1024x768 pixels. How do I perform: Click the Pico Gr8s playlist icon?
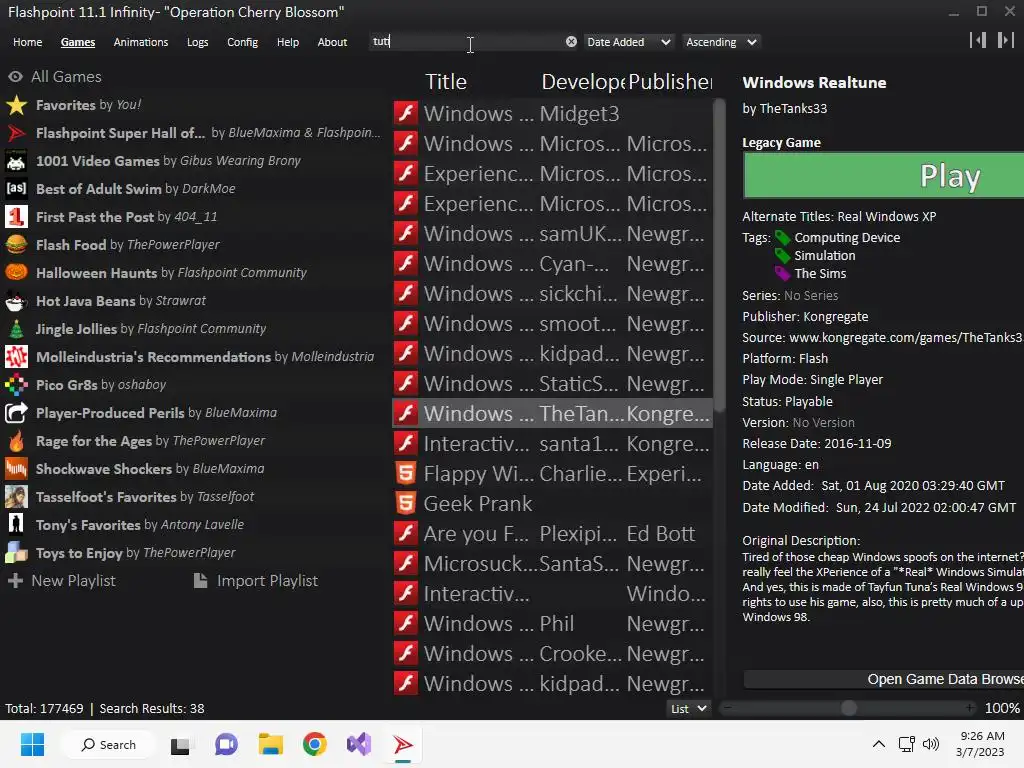click(x=16, y=385)
